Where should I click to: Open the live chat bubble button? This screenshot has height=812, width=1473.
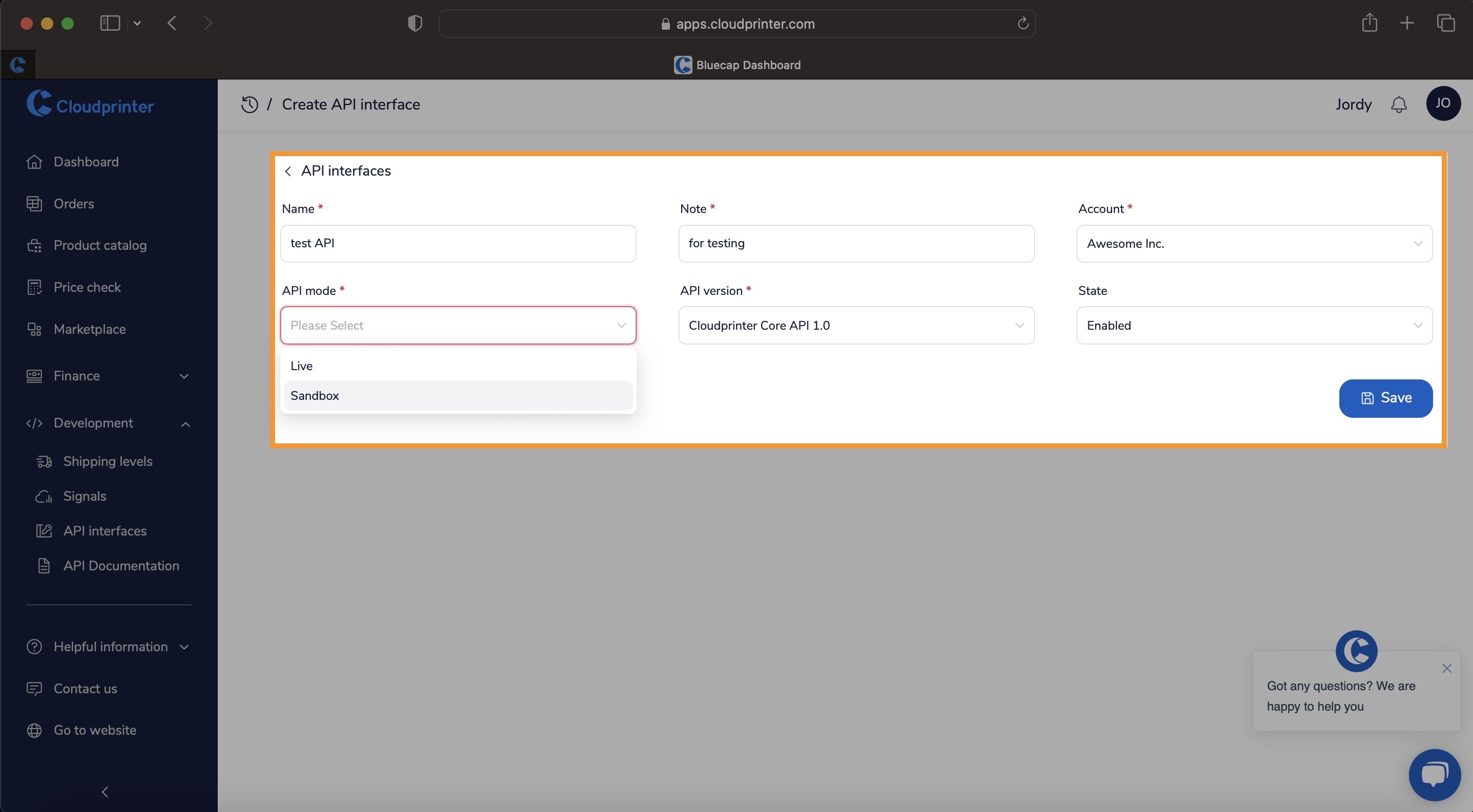(1435, 775)
